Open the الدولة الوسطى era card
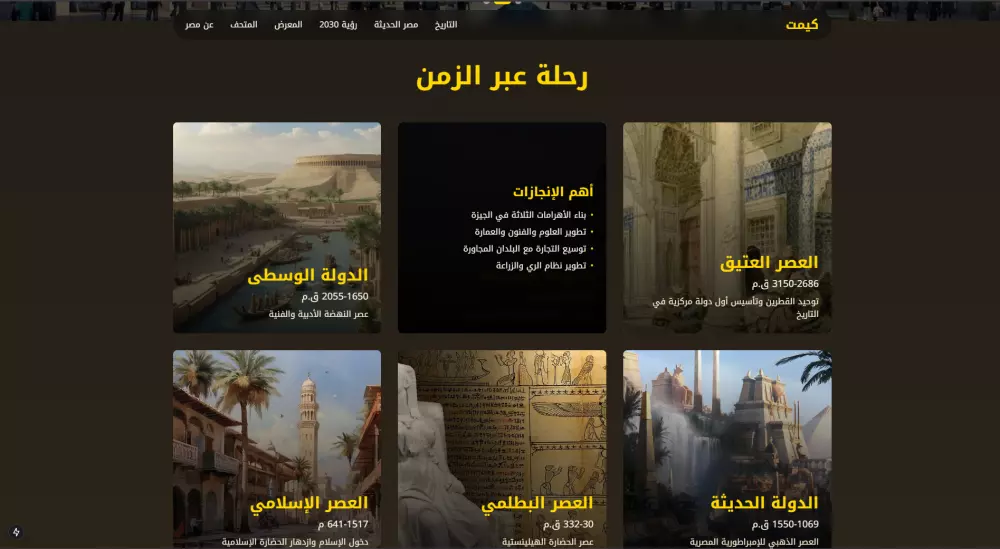The width and height of the screenshot is (1000, 549). (277, 228)
